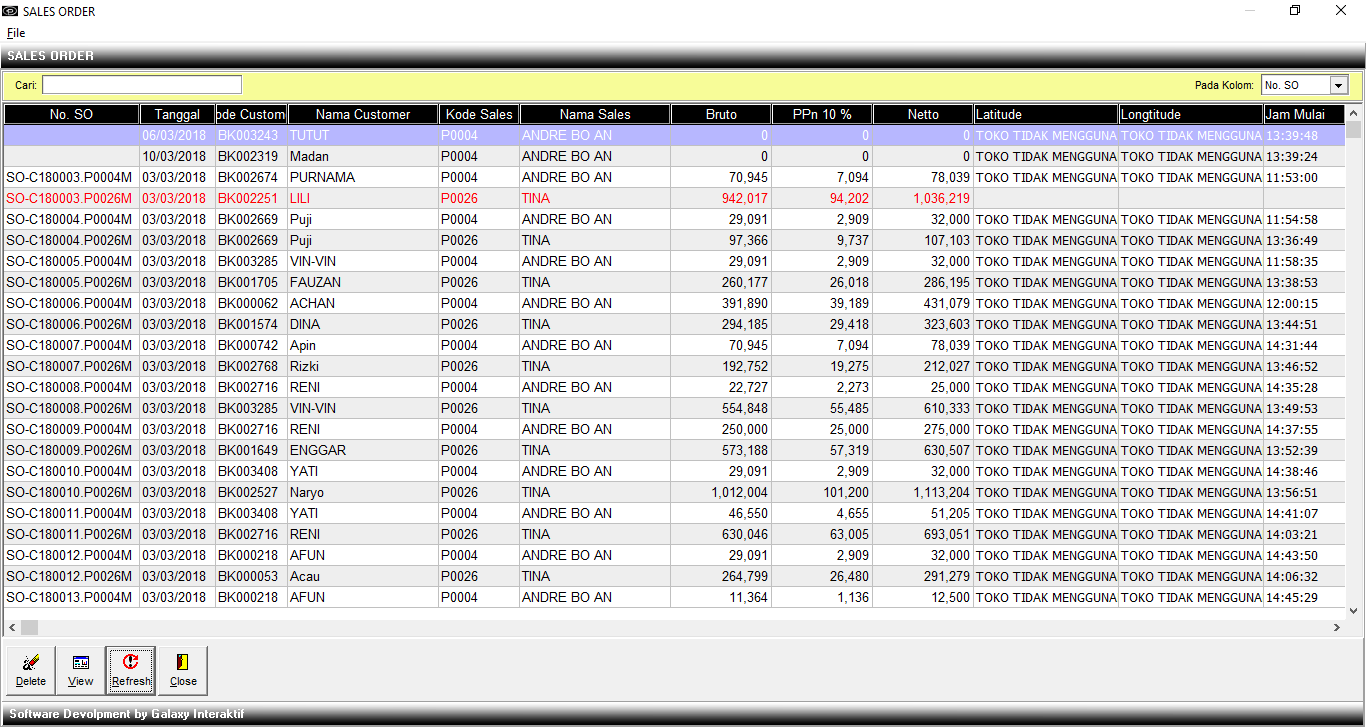Screen dimensions: 1366x728
Task: Click the scroll-down arrow of vertical scrollbar
Action: [1355, 609]
